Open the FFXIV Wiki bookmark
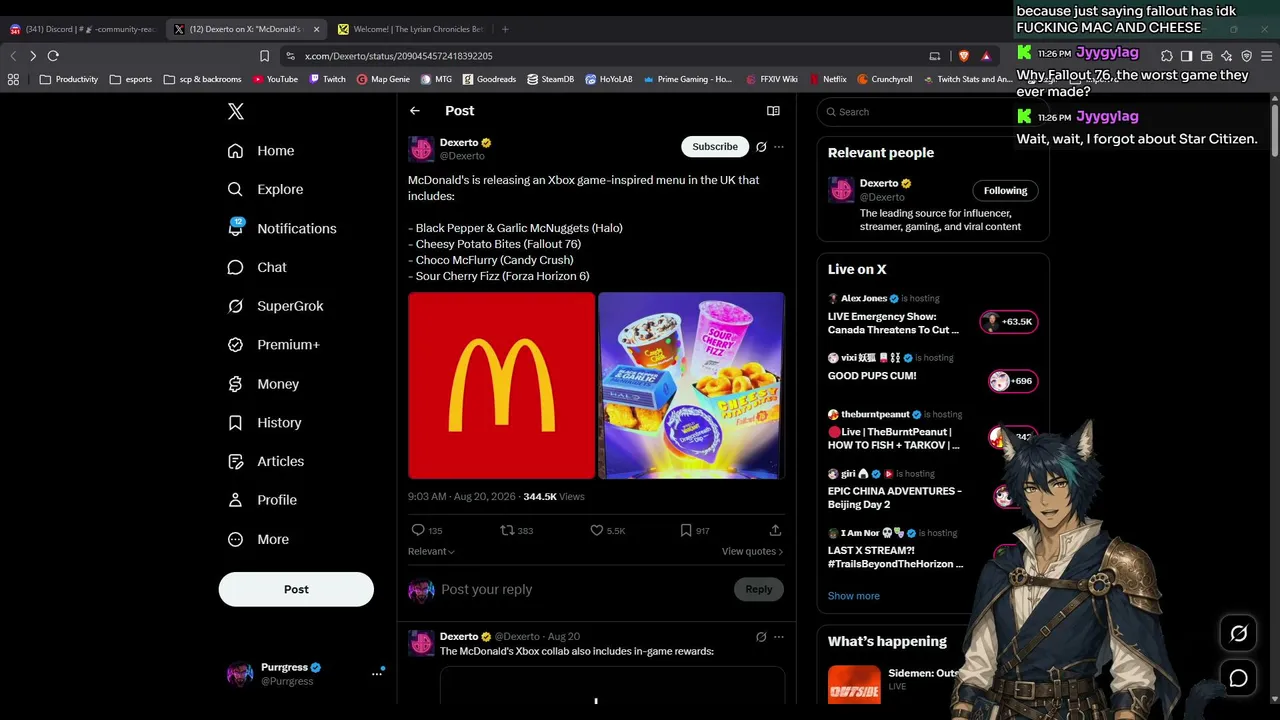 pos(770,79)
